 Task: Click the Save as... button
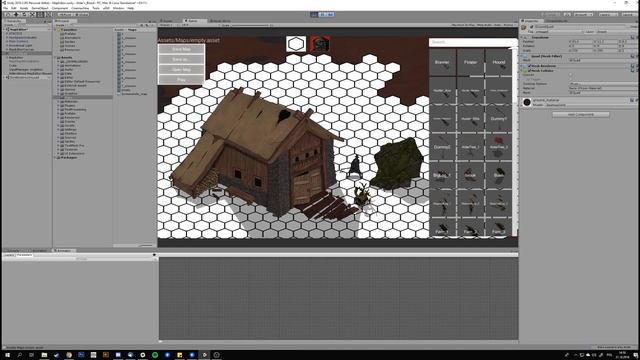(x=182, y=60)
